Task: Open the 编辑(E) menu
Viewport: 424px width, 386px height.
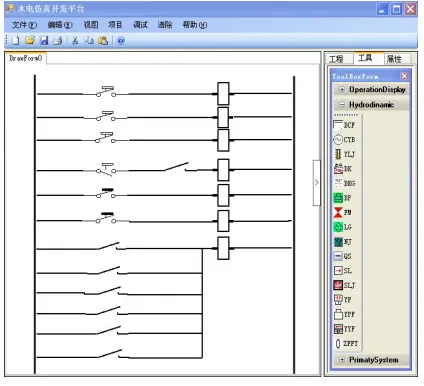Action: point(60,25)
